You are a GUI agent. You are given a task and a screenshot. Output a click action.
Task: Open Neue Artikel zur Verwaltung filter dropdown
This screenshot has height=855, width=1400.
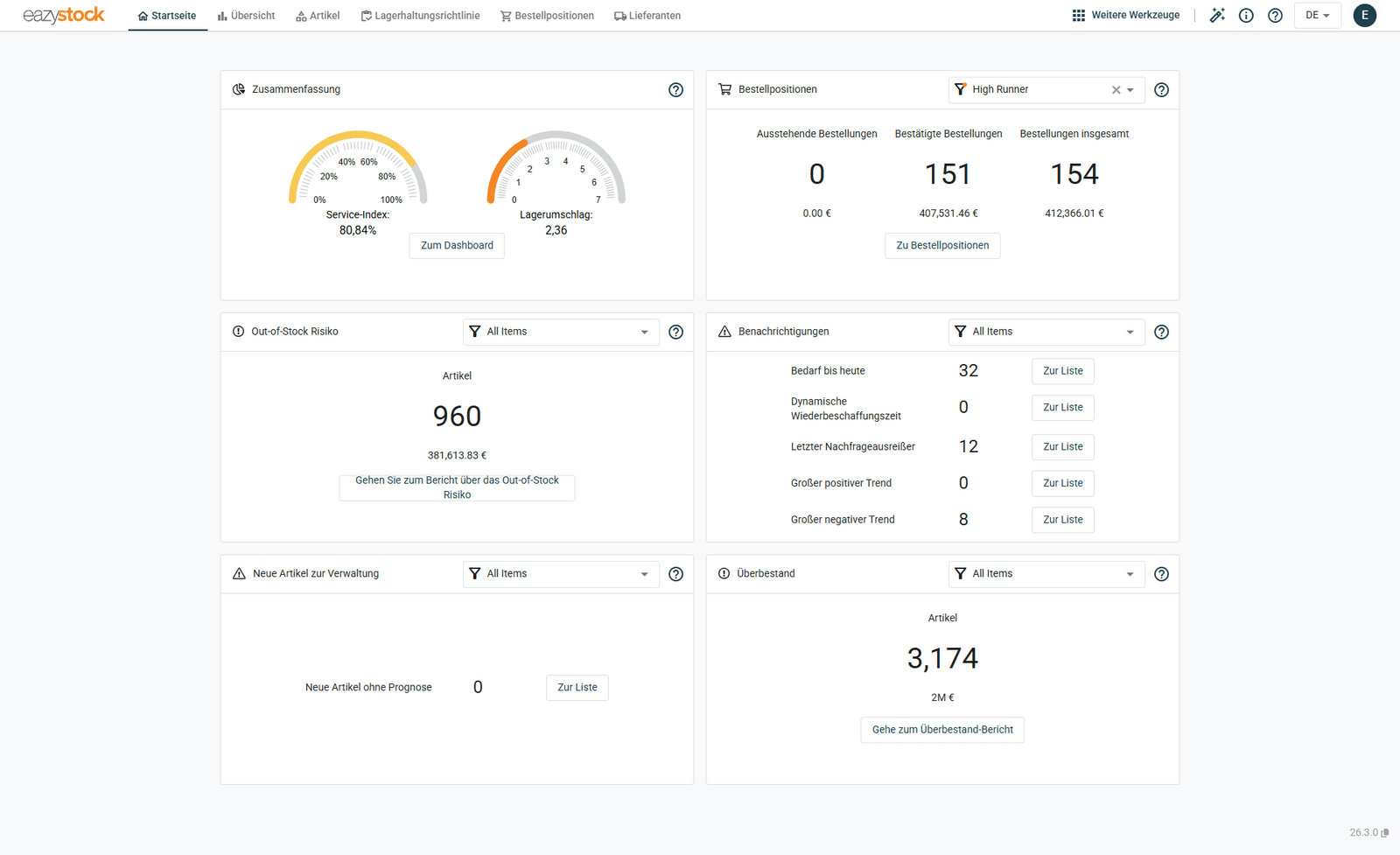pos(561,574)
